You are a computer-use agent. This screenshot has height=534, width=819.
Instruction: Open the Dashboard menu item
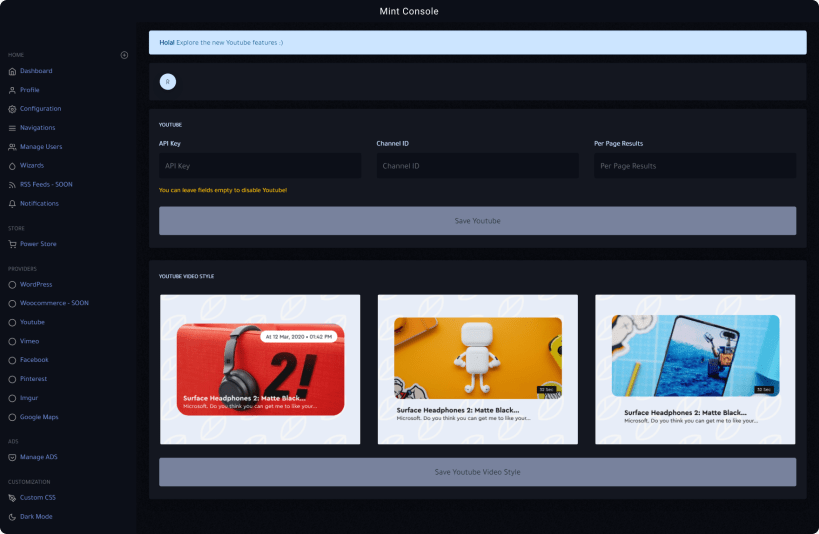[36, 71]
